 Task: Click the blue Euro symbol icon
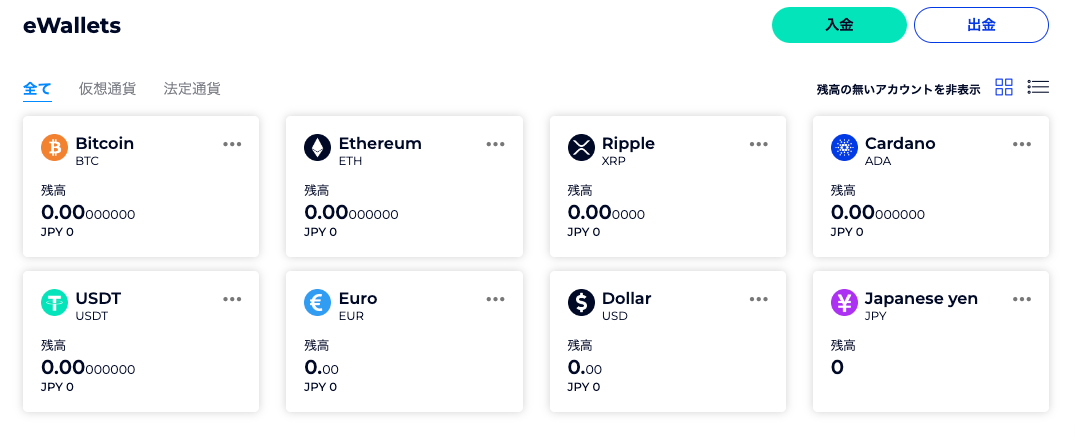click(x=317, y=303)
